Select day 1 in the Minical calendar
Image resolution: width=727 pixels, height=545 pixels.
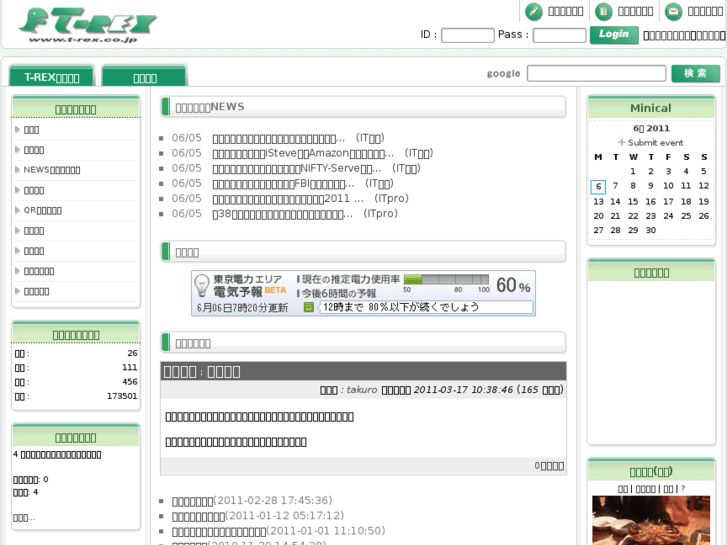tap(633, 171)
